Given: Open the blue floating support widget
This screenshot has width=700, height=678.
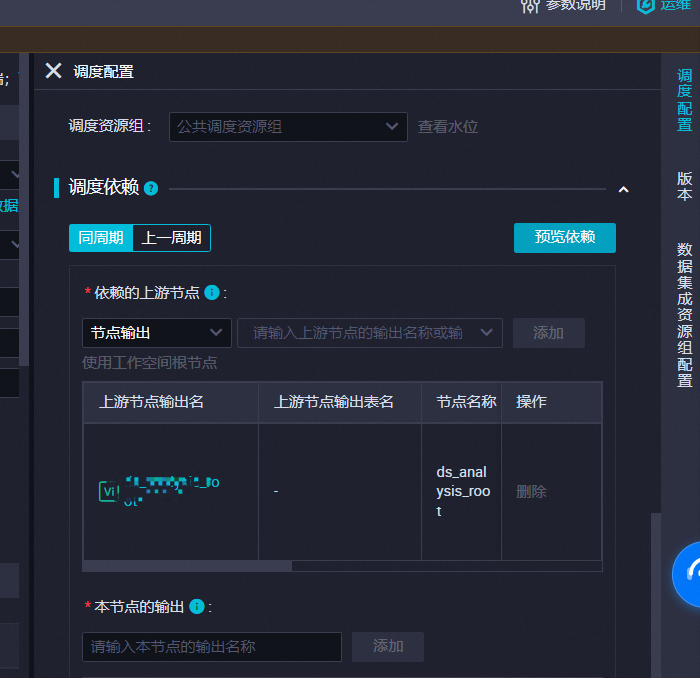Looking at the screenshot, I should coord(687,574).
